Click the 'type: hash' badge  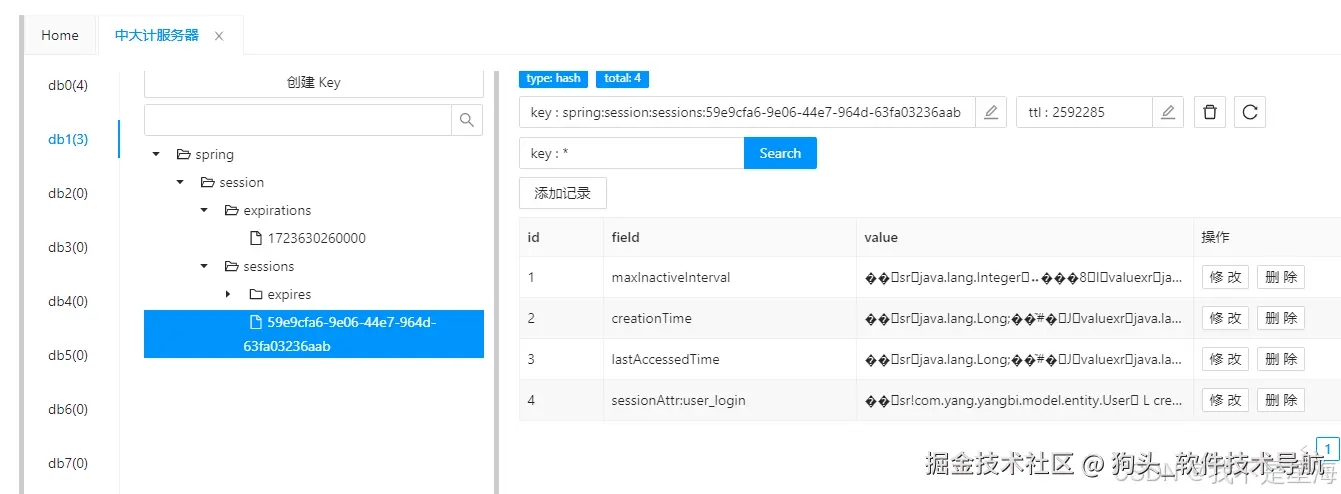(553, 78)
